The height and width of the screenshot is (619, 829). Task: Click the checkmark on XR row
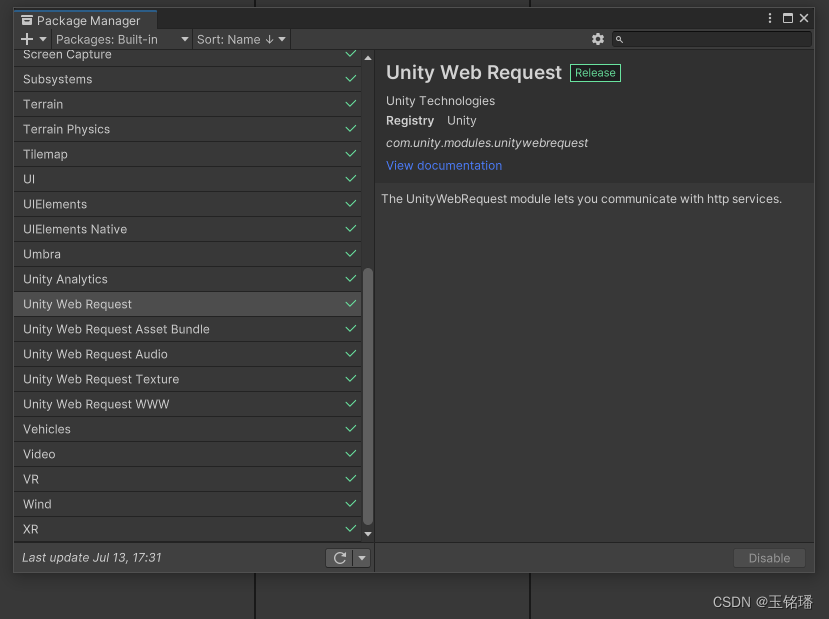coord(350,529)
